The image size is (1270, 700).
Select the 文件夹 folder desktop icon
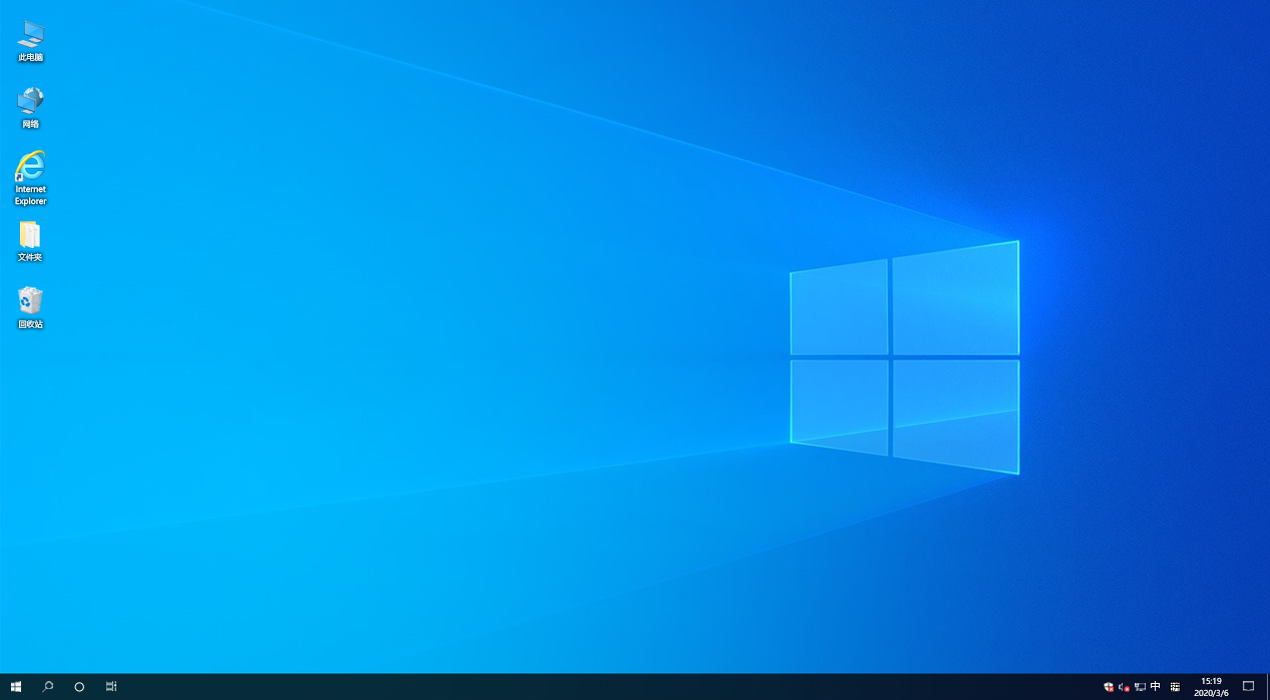point(30,241)
